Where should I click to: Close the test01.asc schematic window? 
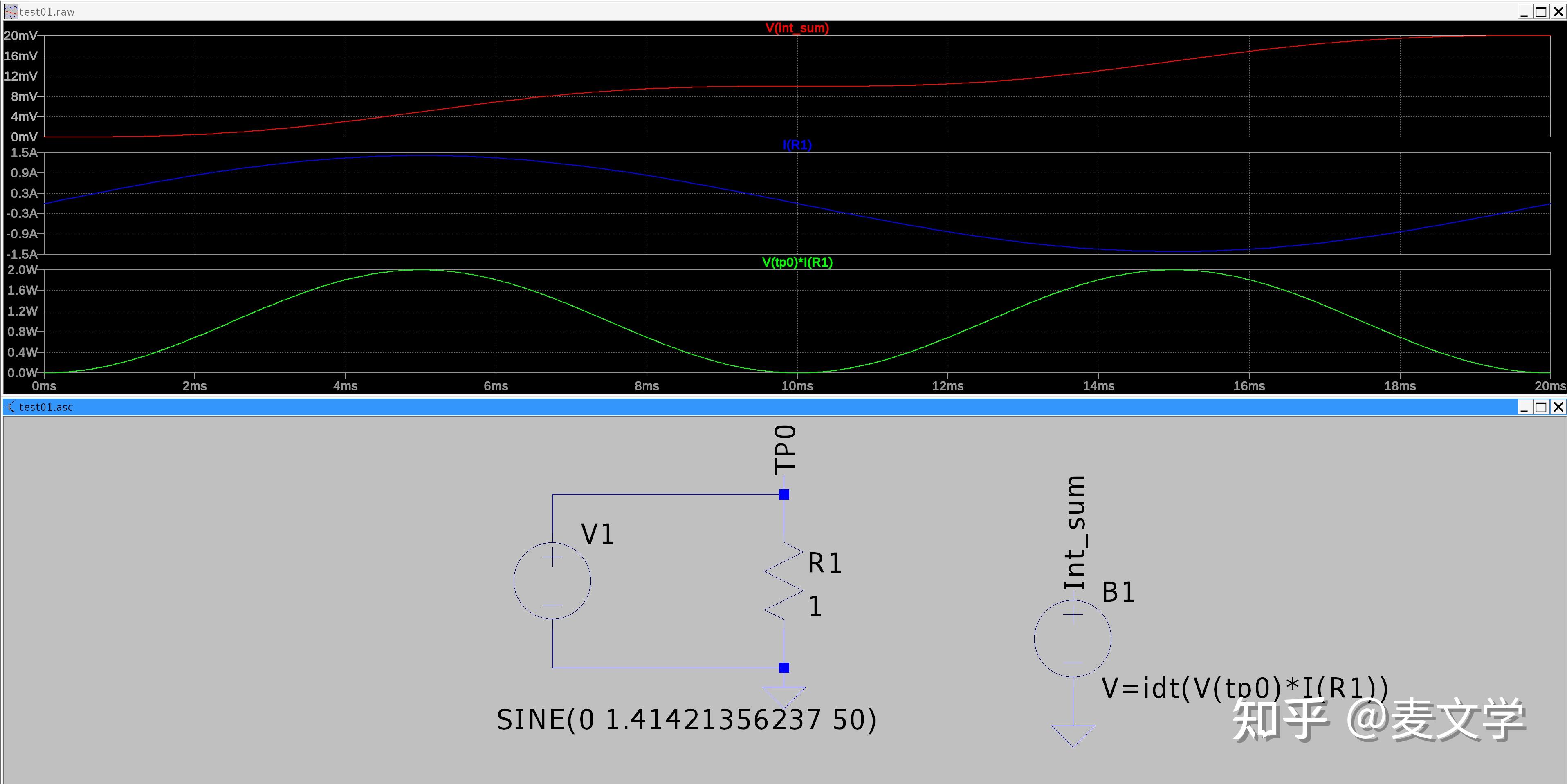pos(1558,407)
